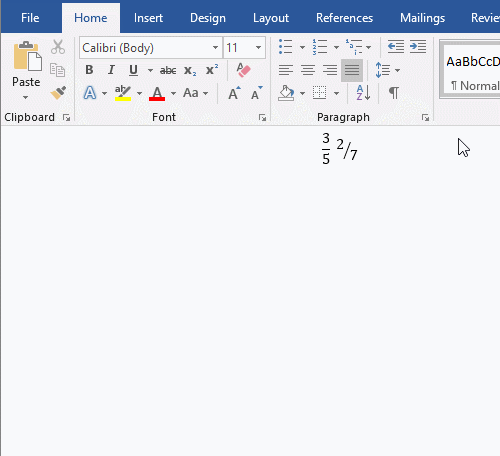
Task: Apply strikethrough formatting
Action: coord(168,70)
